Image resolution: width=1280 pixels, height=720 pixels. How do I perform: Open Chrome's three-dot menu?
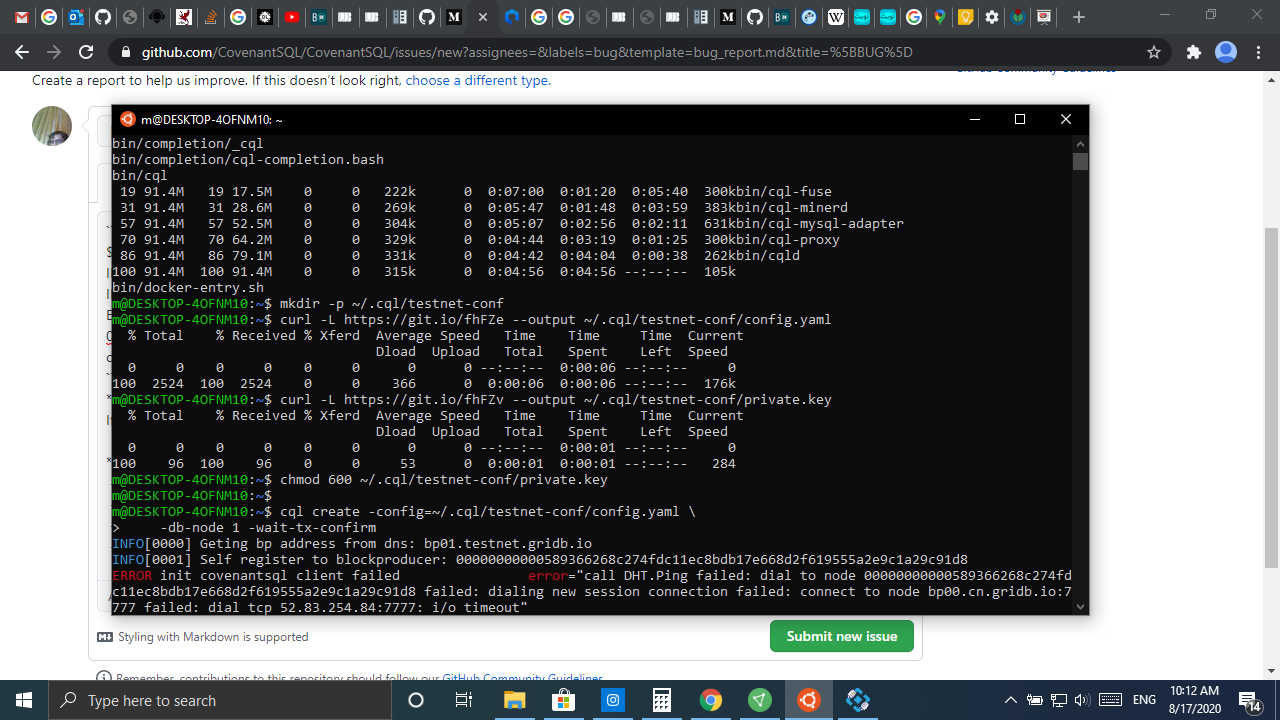click(1259, 52)
